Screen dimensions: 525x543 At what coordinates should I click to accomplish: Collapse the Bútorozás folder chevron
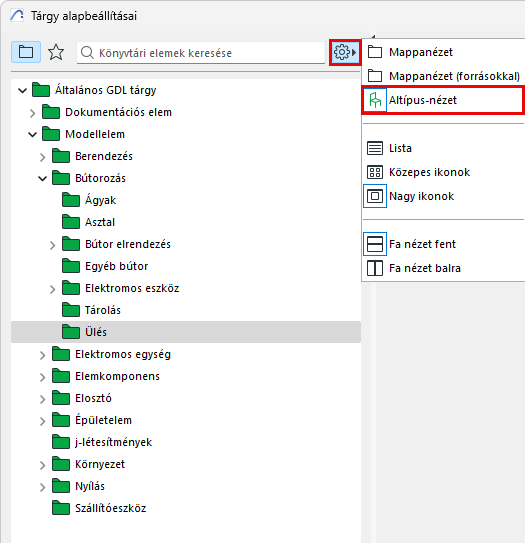point(43,178)
